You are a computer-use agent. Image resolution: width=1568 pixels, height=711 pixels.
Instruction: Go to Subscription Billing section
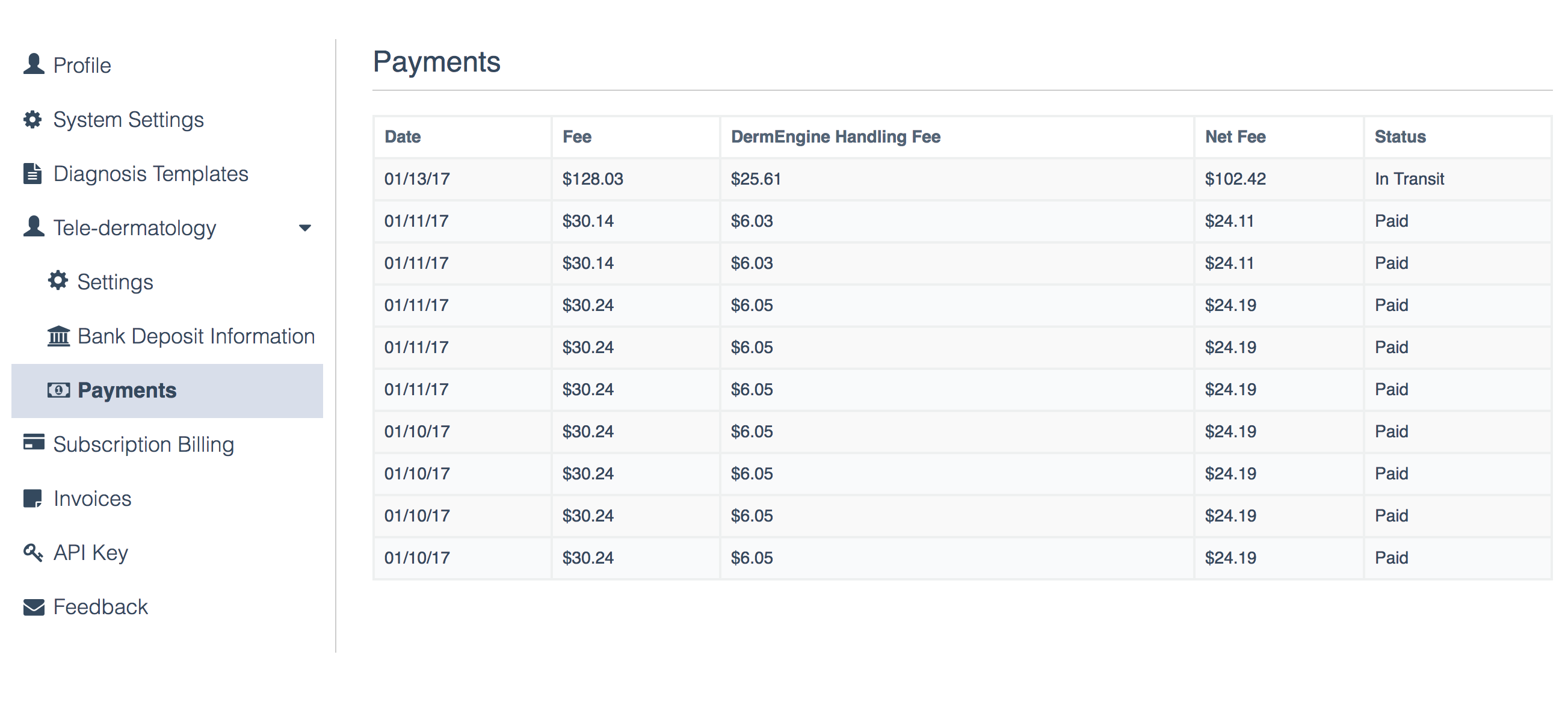tap(143, 445)
